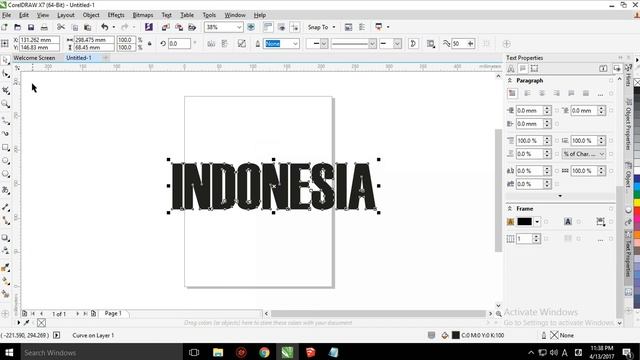Image resolution: width=640 pixels, height=360 pixels.
Task: Open Chrome from the taskbar
Action: click(264, 352)
